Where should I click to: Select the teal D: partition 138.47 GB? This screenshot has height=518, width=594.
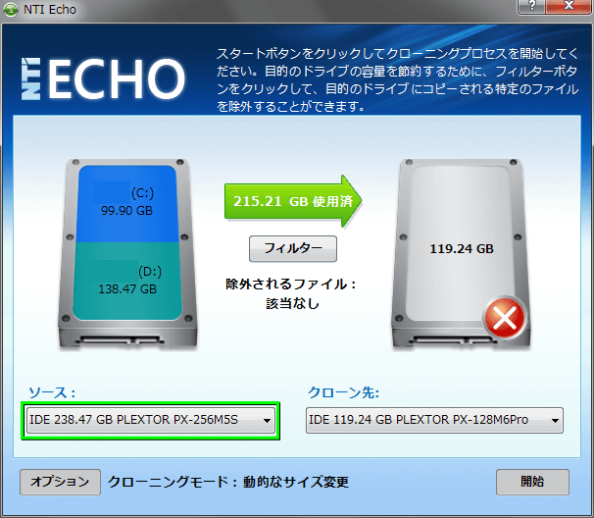click(127, 281)
